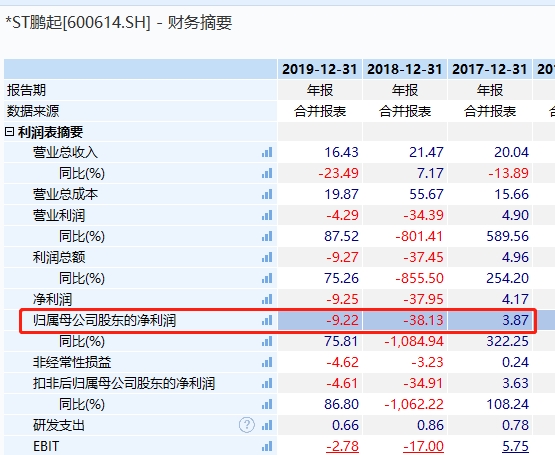Open the 2017 EBIT value 5.75 link

pos(515,446)
